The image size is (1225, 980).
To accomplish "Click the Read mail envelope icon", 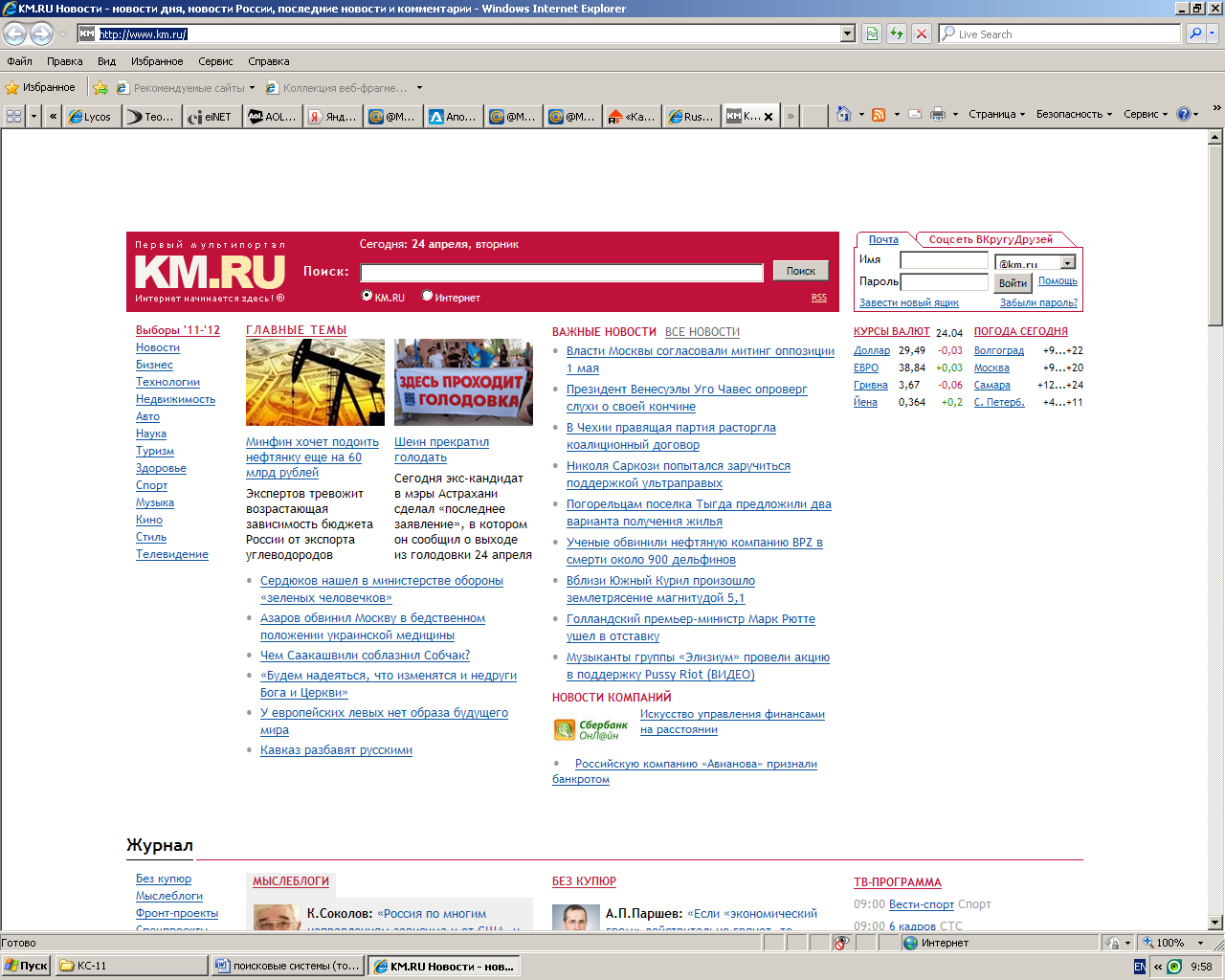I will coord(915,114).
